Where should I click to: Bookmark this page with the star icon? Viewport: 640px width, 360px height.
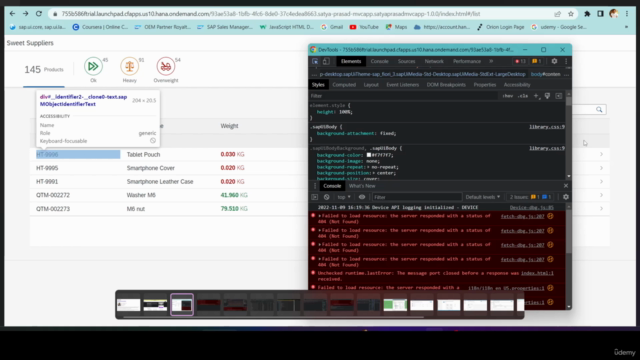pyautogui.click(x=571, y=14)
